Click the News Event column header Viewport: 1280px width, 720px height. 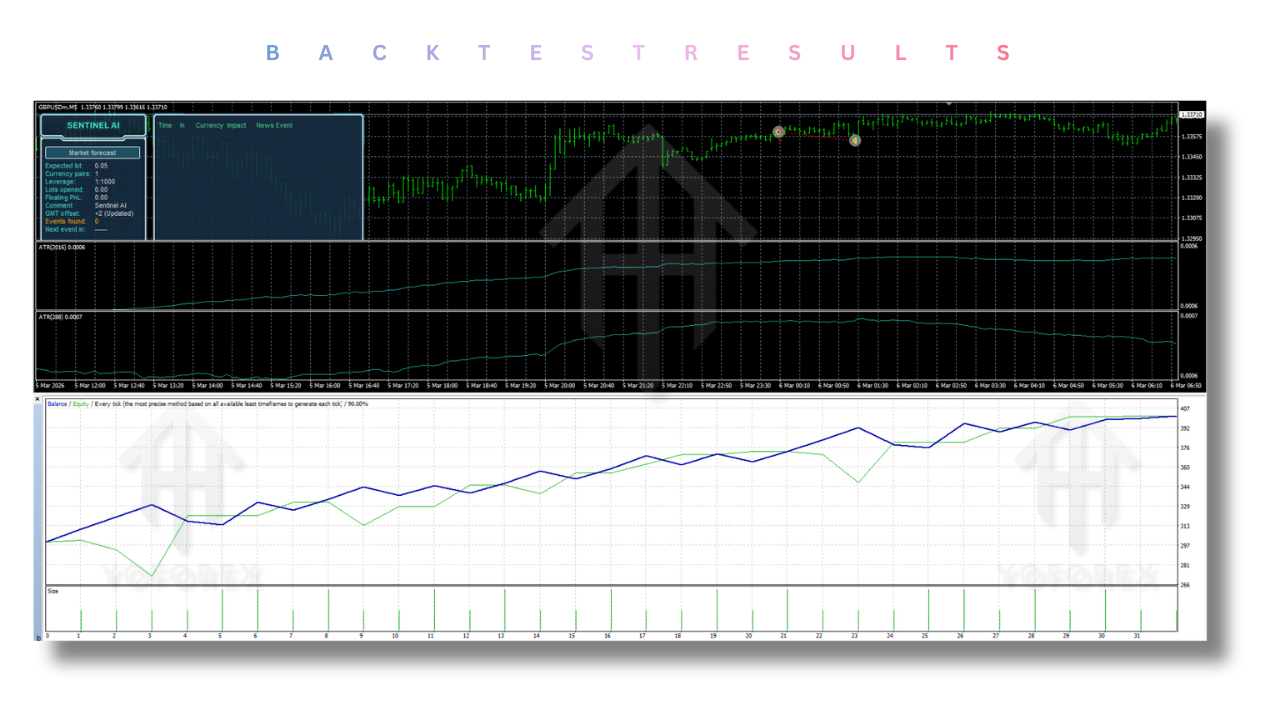(x=274, y=126)
